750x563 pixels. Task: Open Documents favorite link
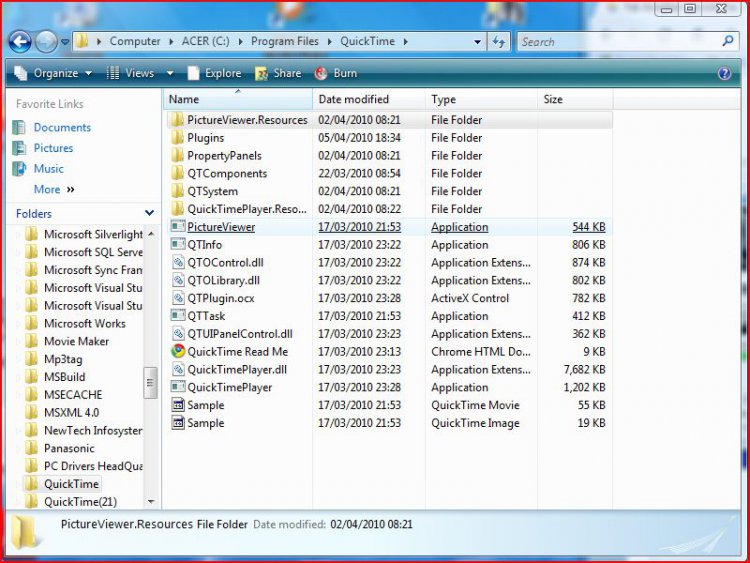click(x=62, y=128)
